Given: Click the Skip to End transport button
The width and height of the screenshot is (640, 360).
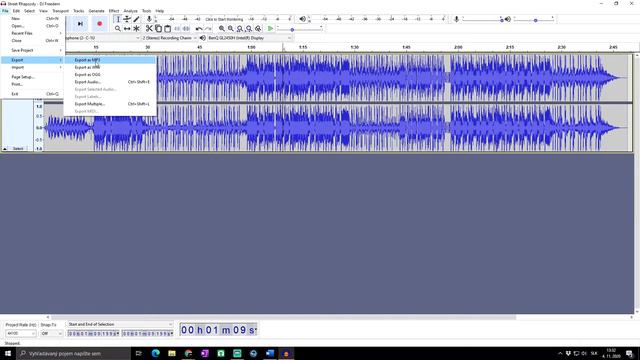Looking at the screenshot, I should 80,24.
